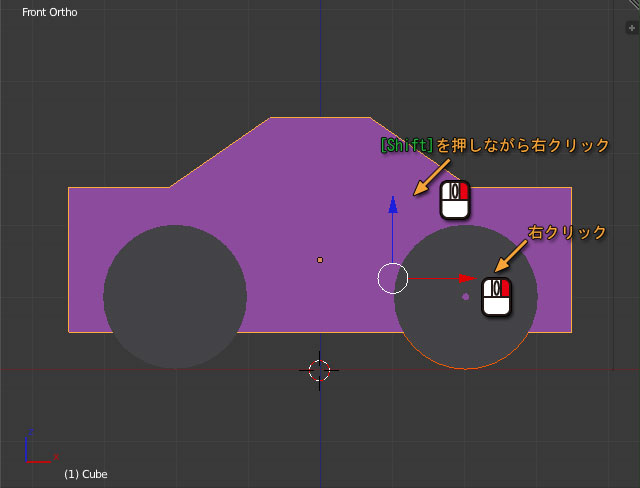Click the XZ axis indicator in corner
The image size is (640, 488).
[x=37, y=450]
